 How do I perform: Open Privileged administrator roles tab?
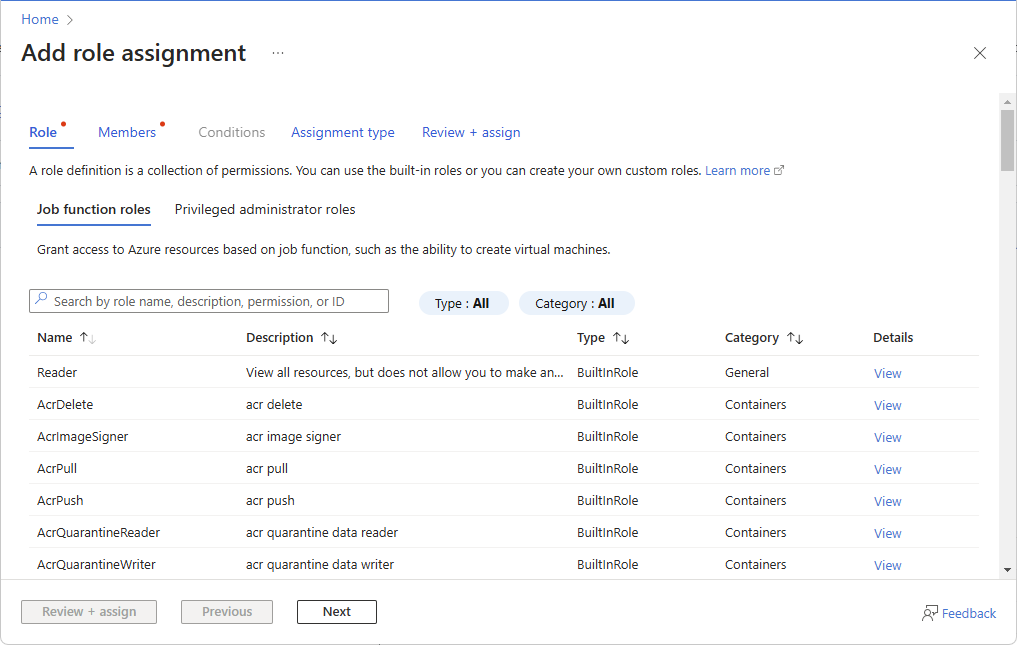click(x=264, y=209)
